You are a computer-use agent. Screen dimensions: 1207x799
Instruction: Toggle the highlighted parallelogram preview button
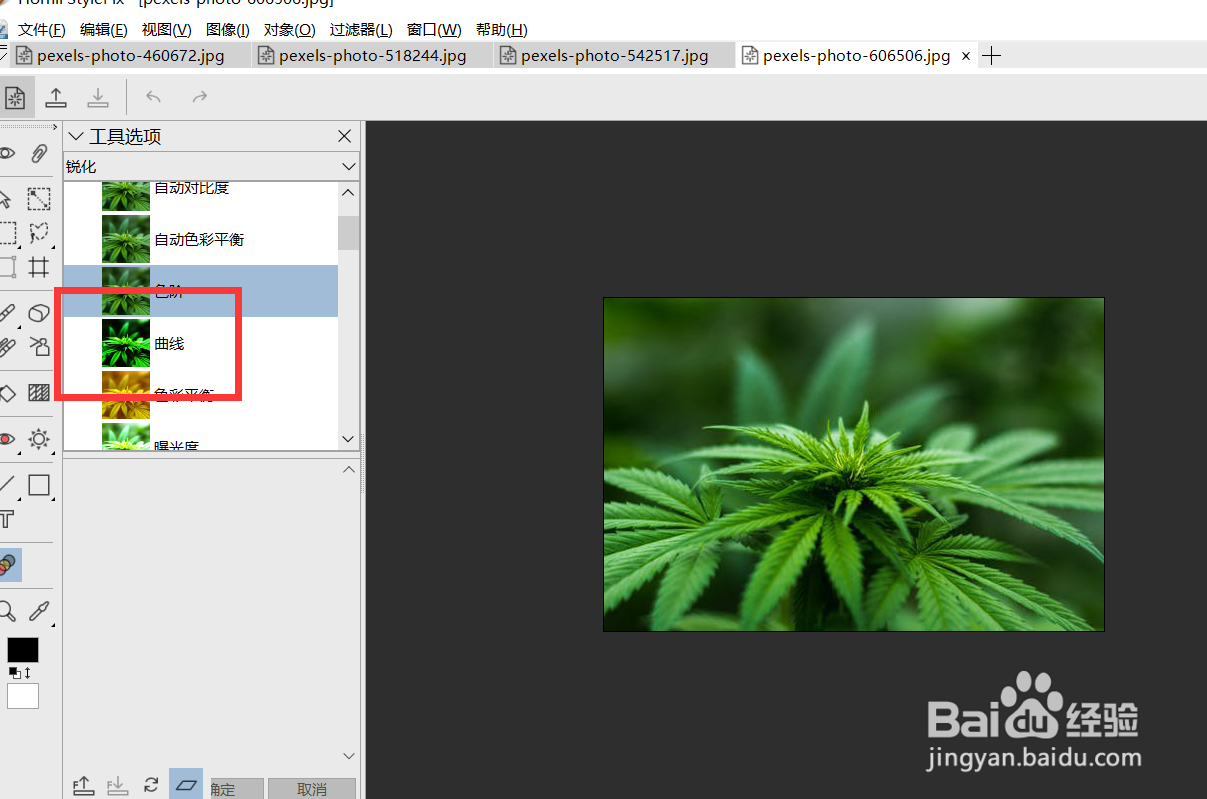(x=186, y=785)
